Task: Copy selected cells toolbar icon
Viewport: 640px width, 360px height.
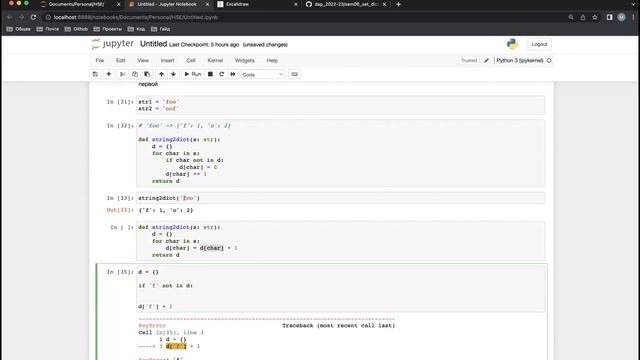Action: [x=135, y=74]
